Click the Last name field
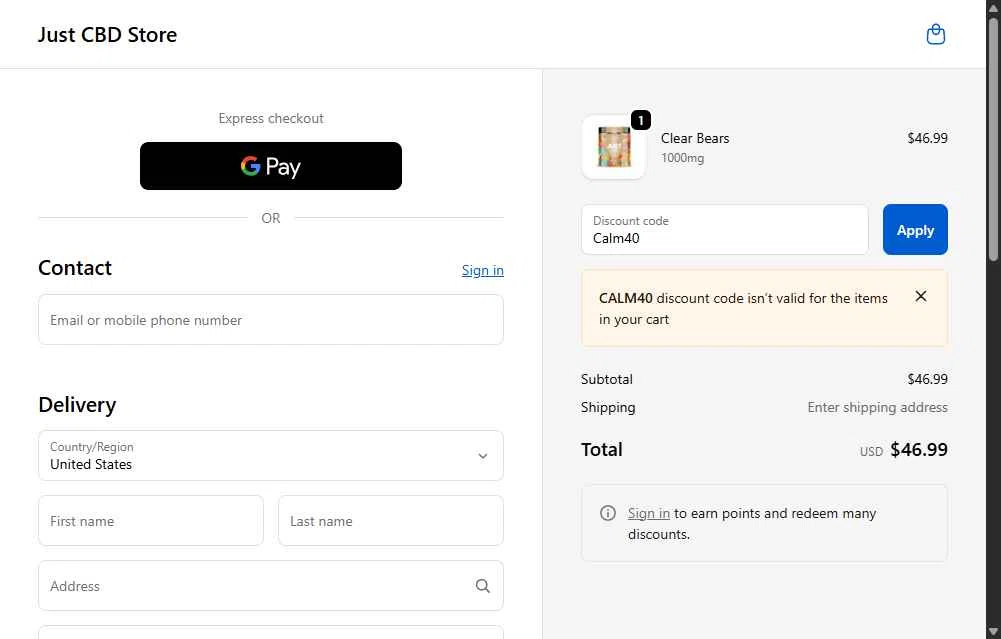 pyautogui.click(x=391, y=521)
